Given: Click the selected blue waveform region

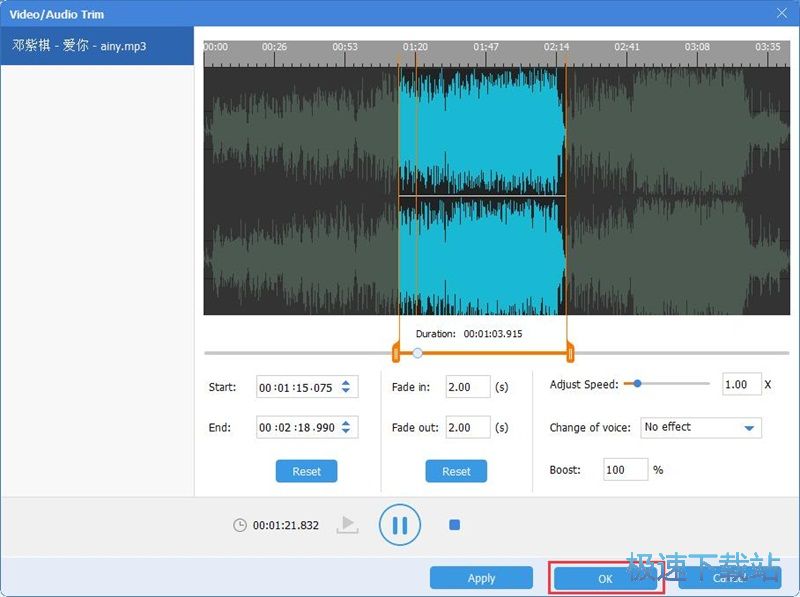Looking at the screenshot, I should [482, 191].
